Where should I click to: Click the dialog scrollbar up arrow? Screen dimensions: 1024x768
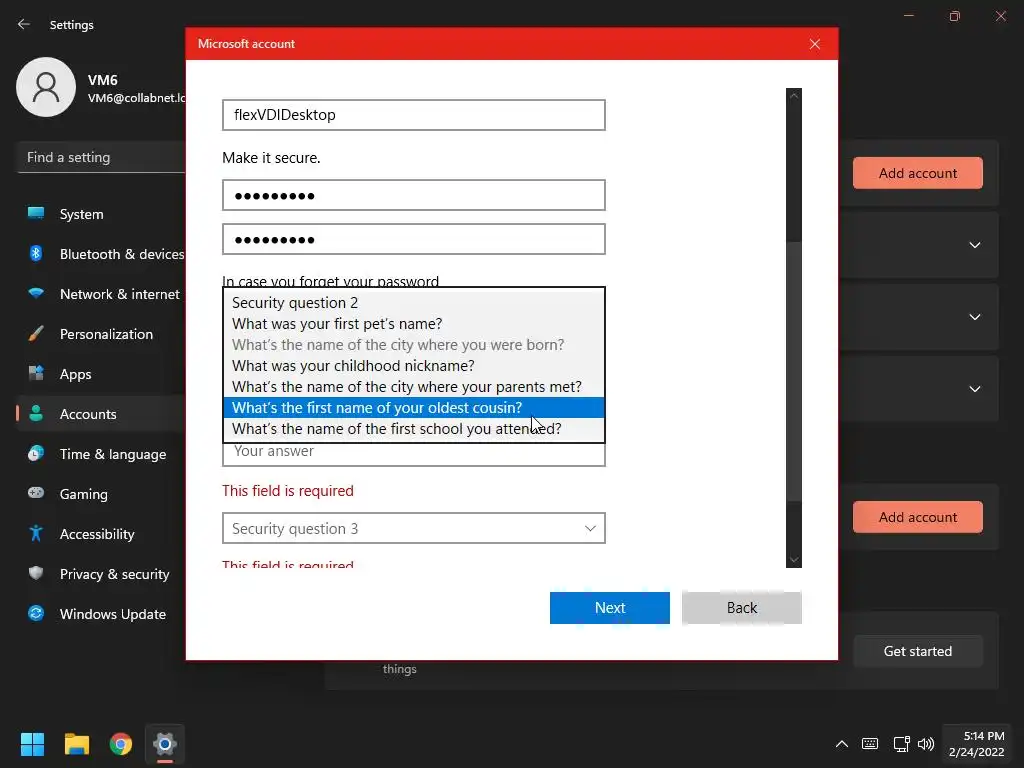[x=794, y=95]
